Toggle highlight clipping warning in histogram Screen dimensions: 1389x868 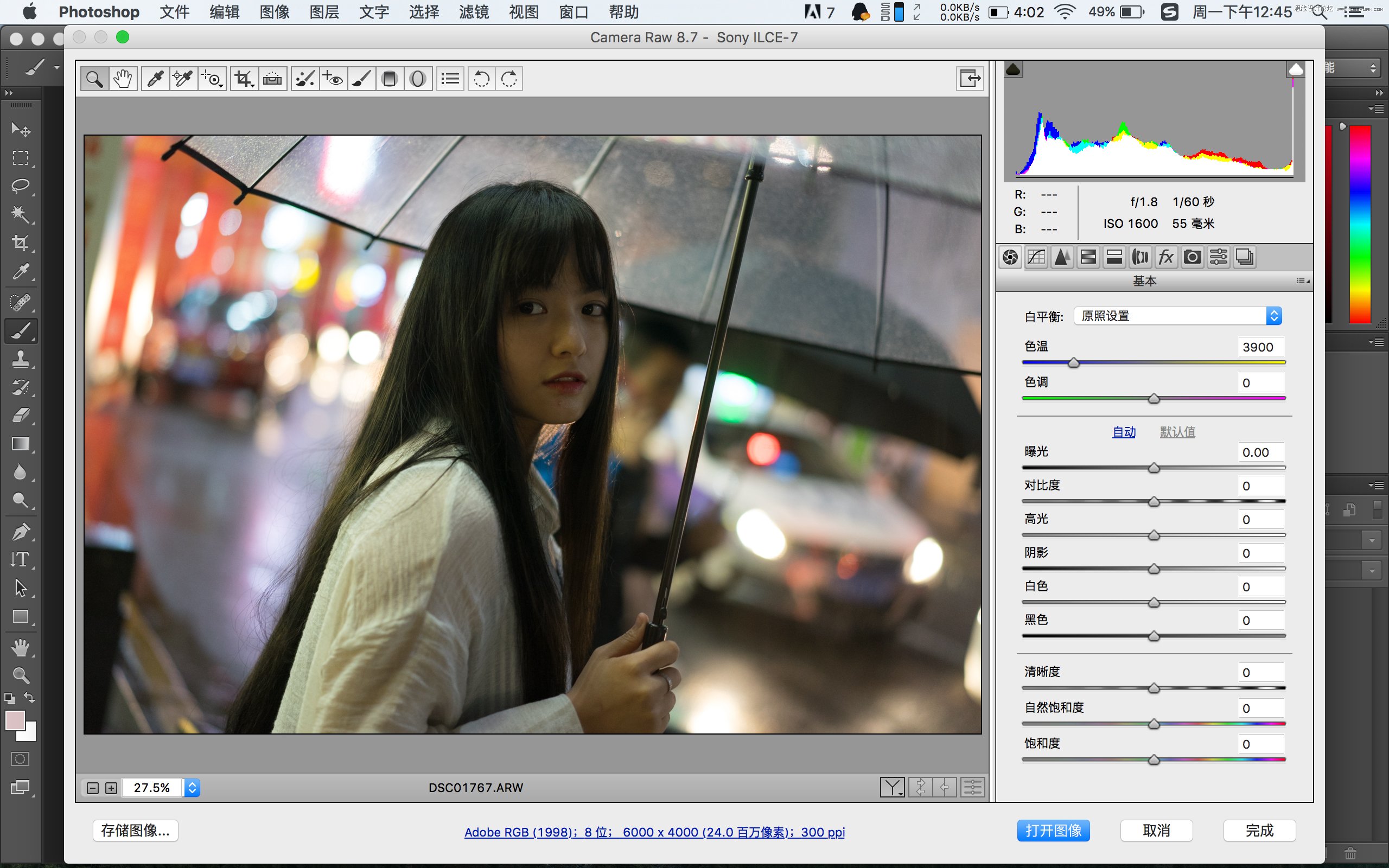(x=1296, y=69)
